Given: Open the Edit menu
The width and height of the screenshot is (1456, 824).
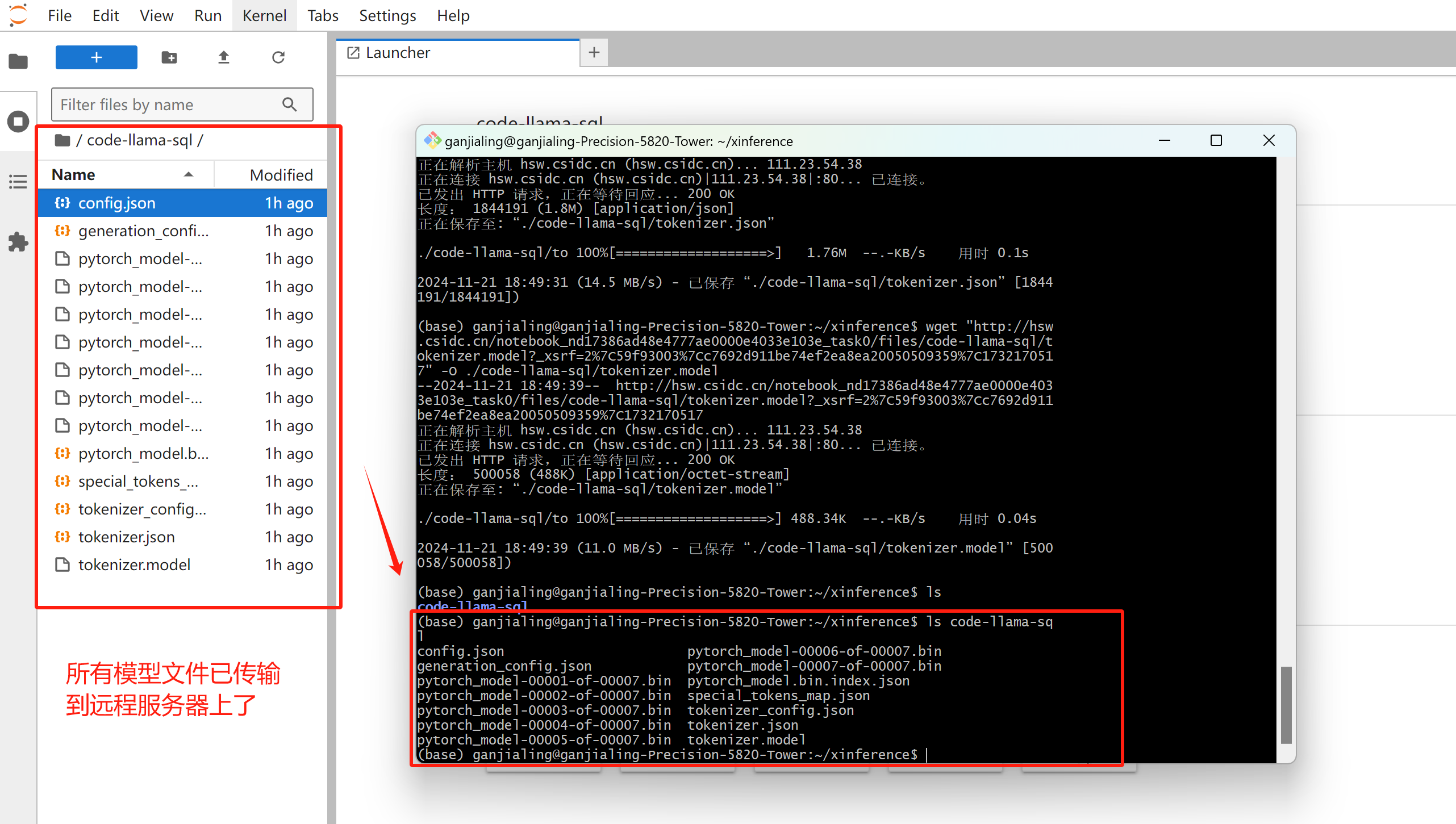Looking at the screenshot, I should 106,15.
